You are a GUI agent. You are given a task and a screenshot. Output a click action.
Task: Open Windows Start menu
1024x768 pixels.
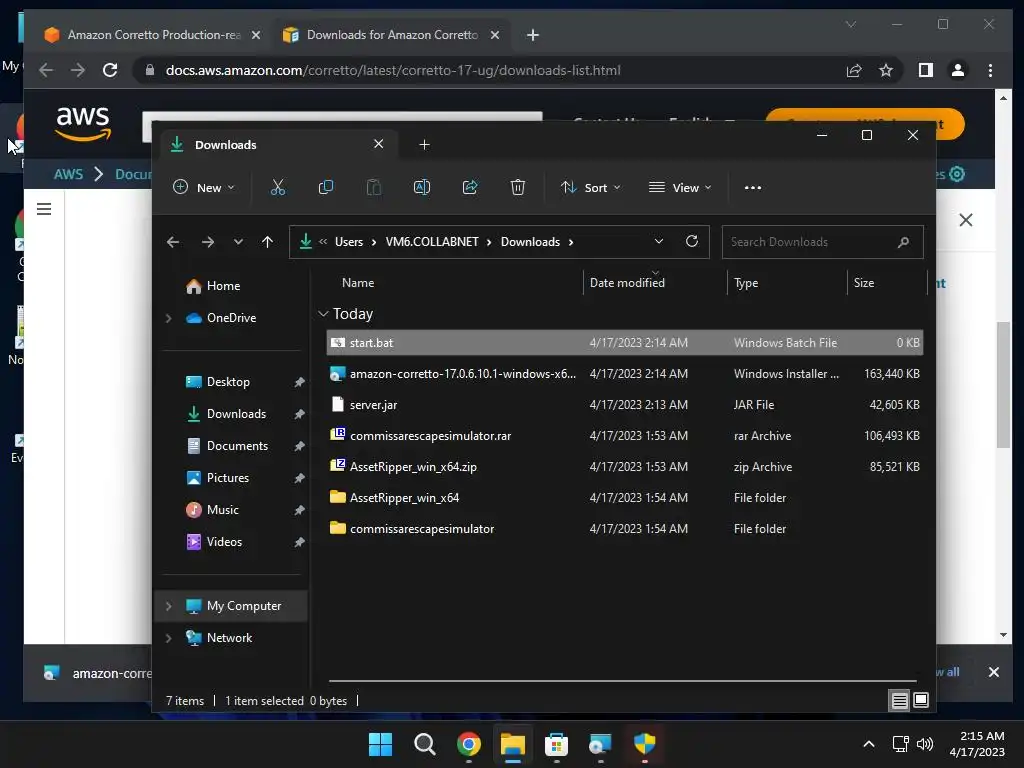(380, 744)
